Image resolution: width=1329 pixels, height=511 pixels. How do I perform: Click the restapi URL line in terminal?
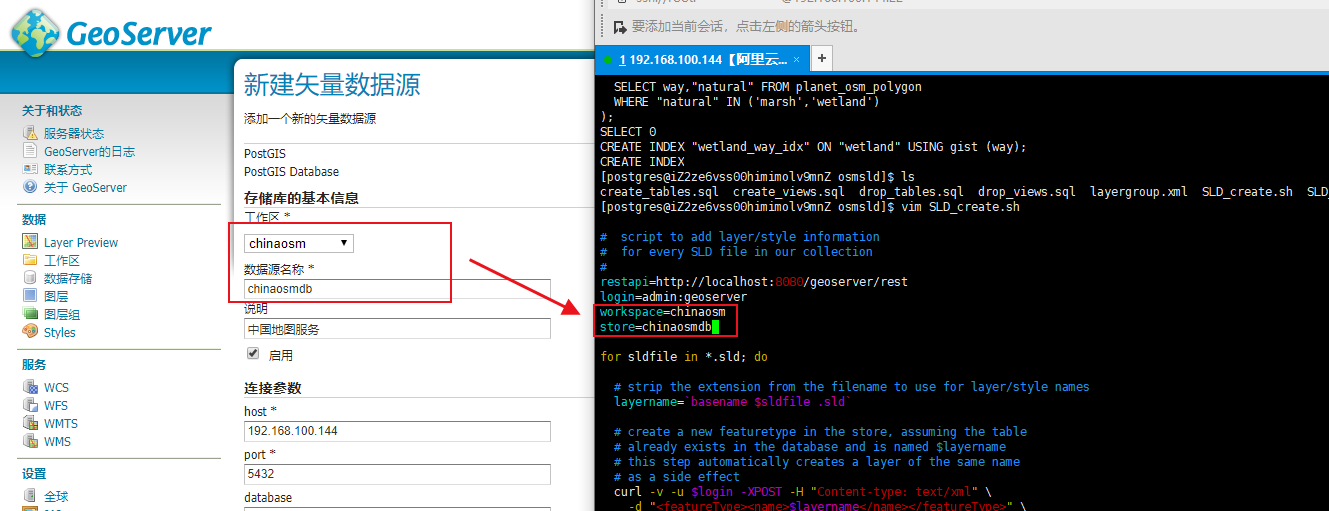[x=754, y=282]
